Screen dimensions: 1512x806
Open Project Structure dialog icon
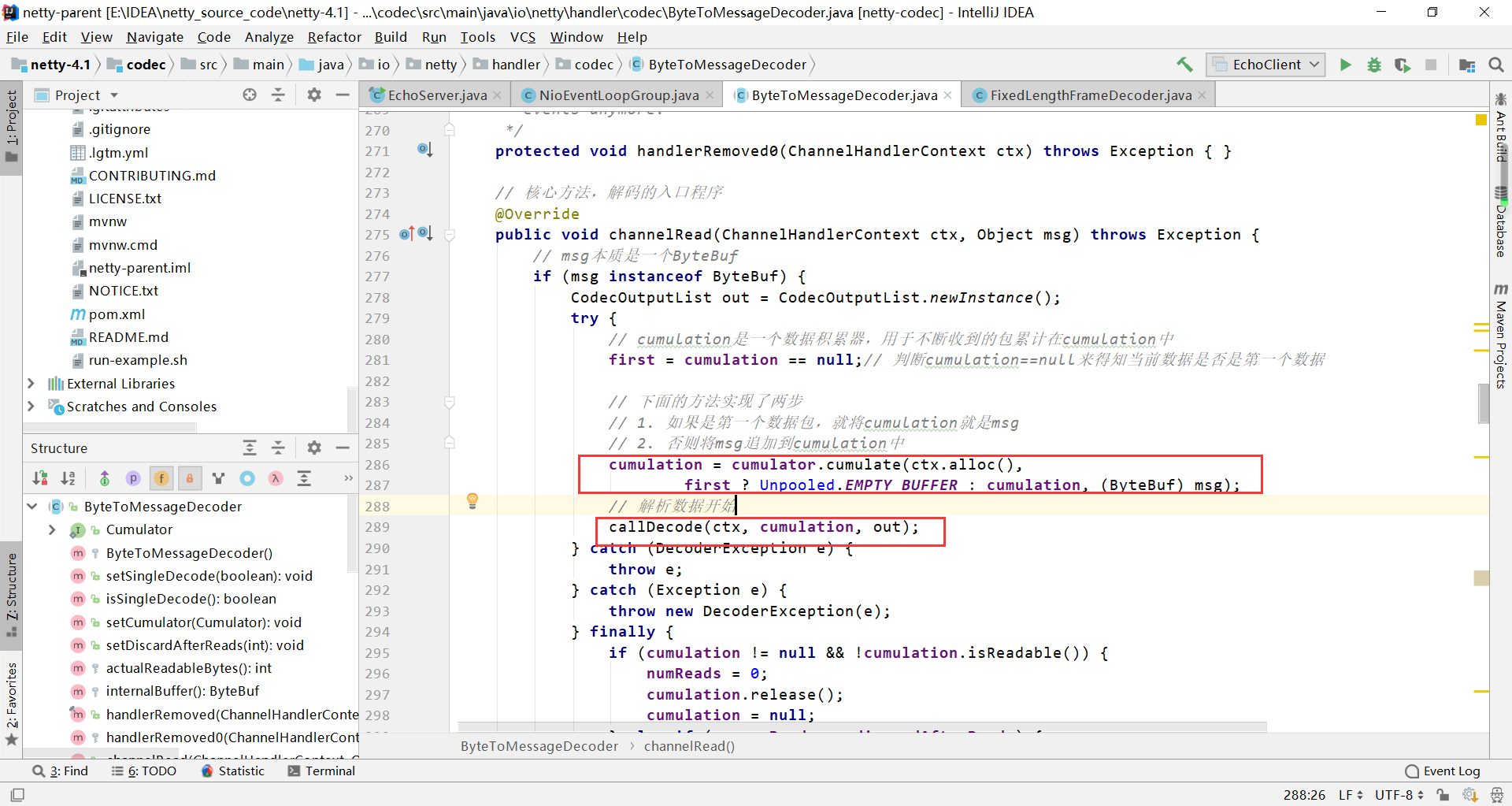(x=1467, y=65)
